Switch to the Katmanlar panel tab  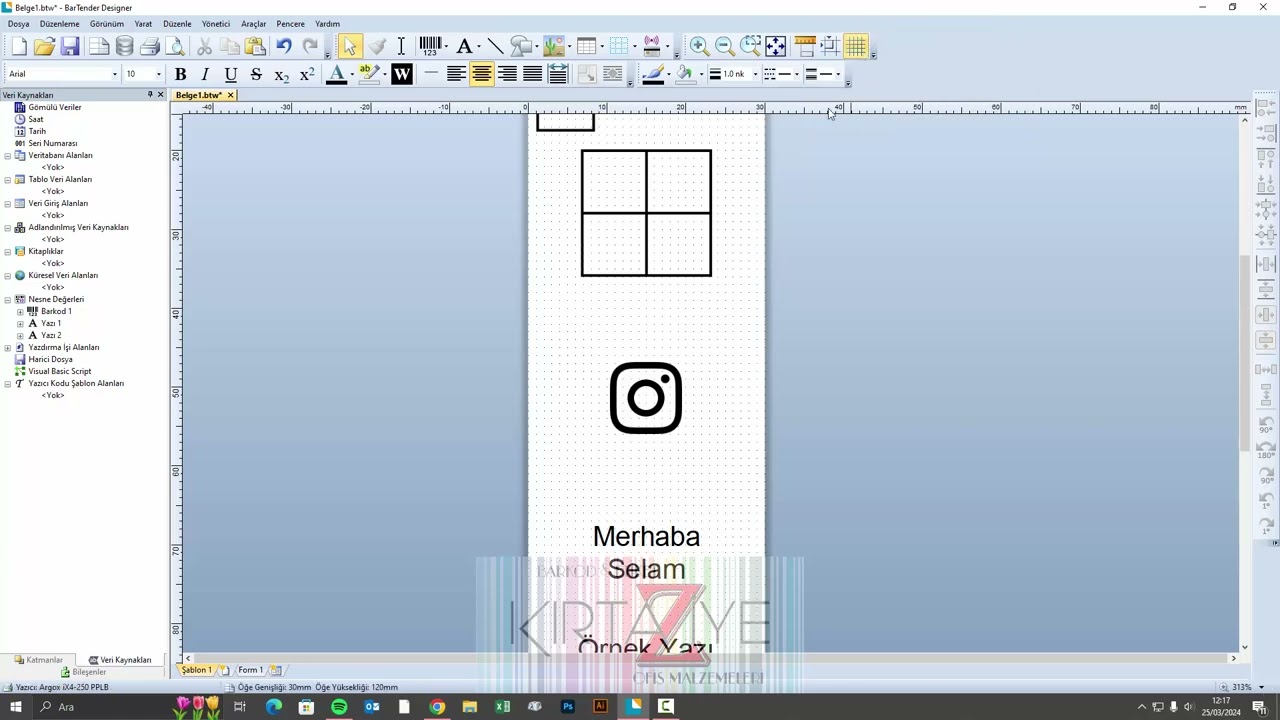tap(38, 660)
